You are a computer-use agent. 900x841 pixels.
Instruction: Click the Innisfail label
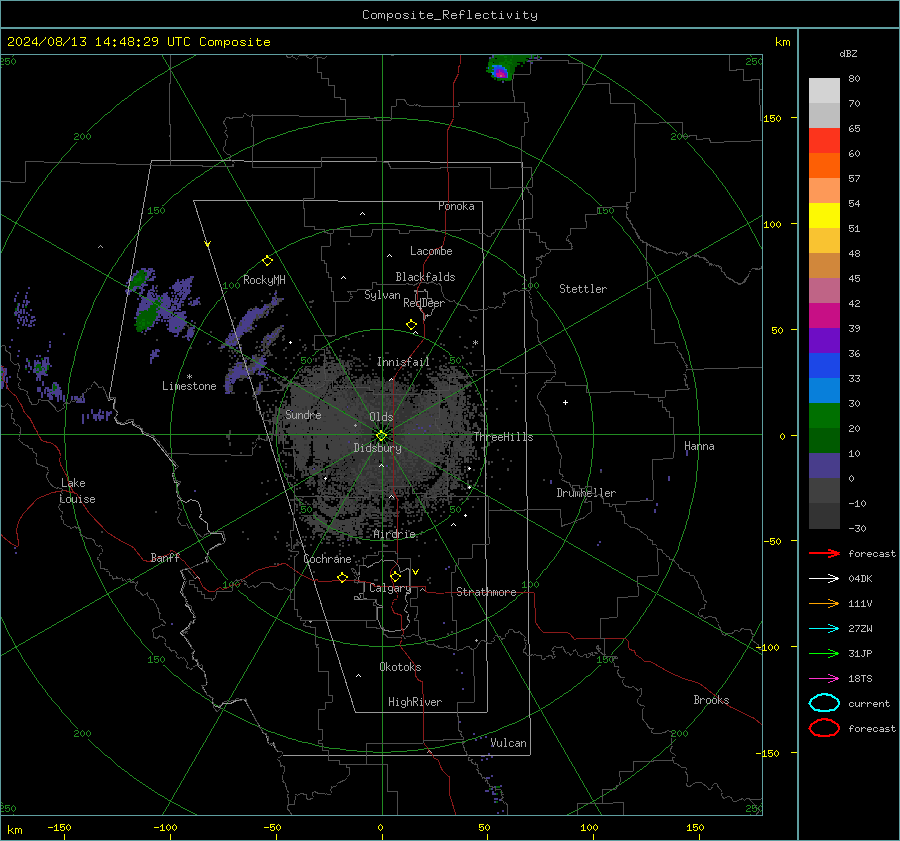click(x=403, y=362)
